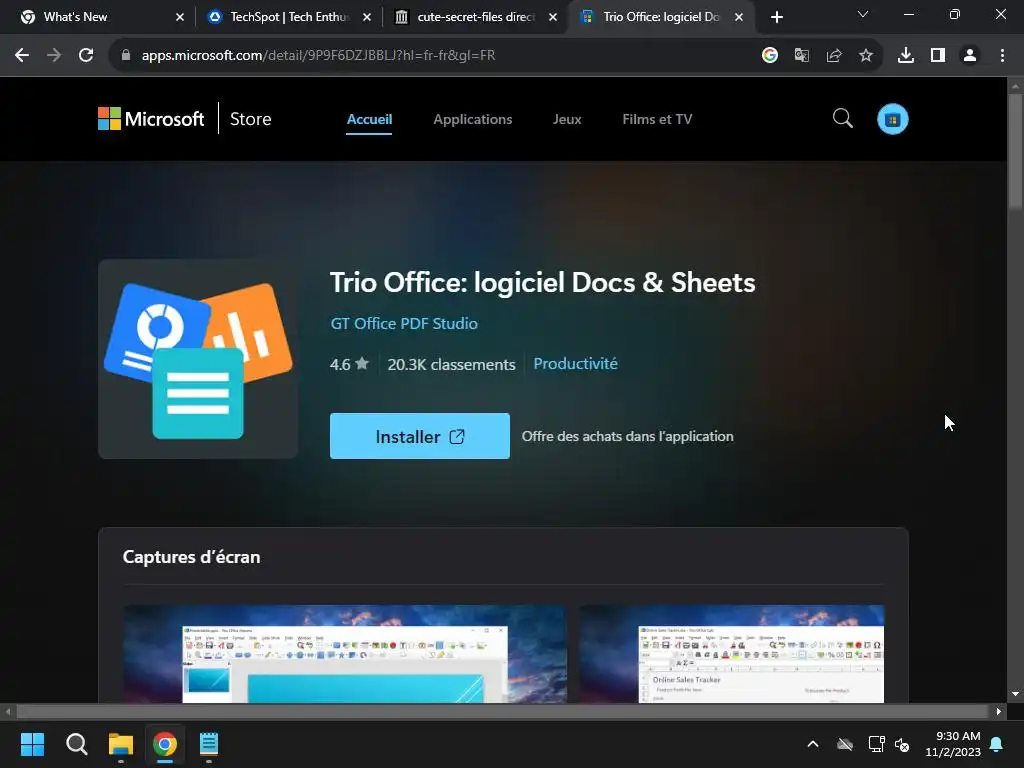The height and width of the screenshot is (768, 1024).
Task: View the 20.3K classements ratings
Action: point(451,364)
